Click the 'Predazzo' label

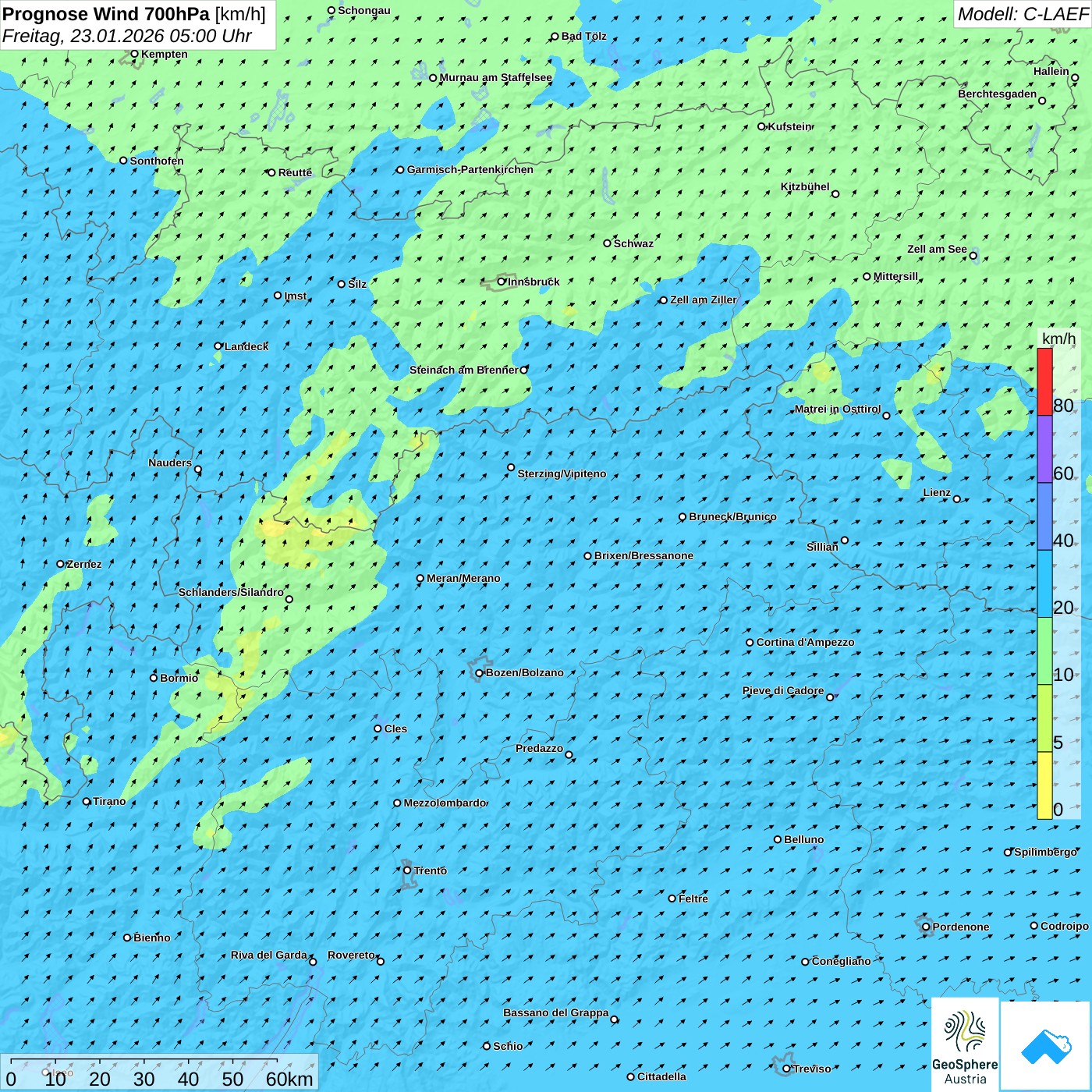click(539, 748)
